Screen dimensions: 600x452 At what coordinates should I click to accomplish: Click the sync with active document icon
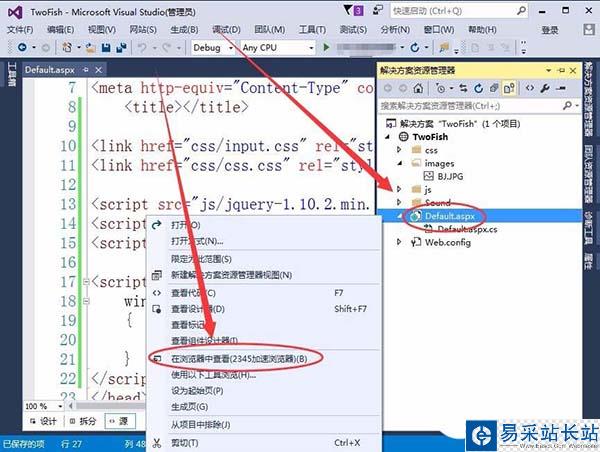coord(463,88)
